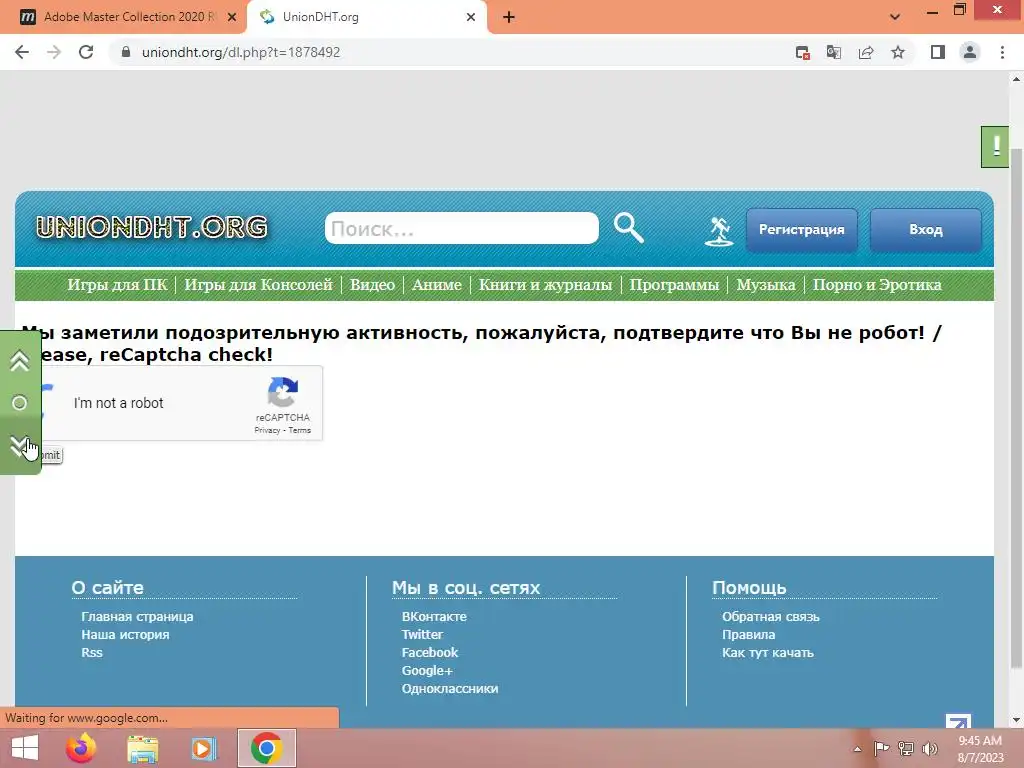Viewport: 1024px width, 768px height.
Task: Open the Игры для Консолей category
Action: [259, 285]
